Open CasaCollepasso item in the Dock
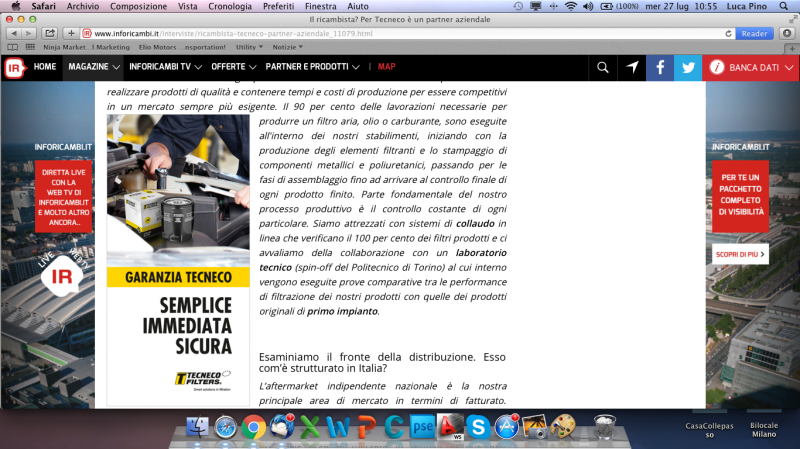This screenshot has height=449, width=800. (x=709, y=430)
